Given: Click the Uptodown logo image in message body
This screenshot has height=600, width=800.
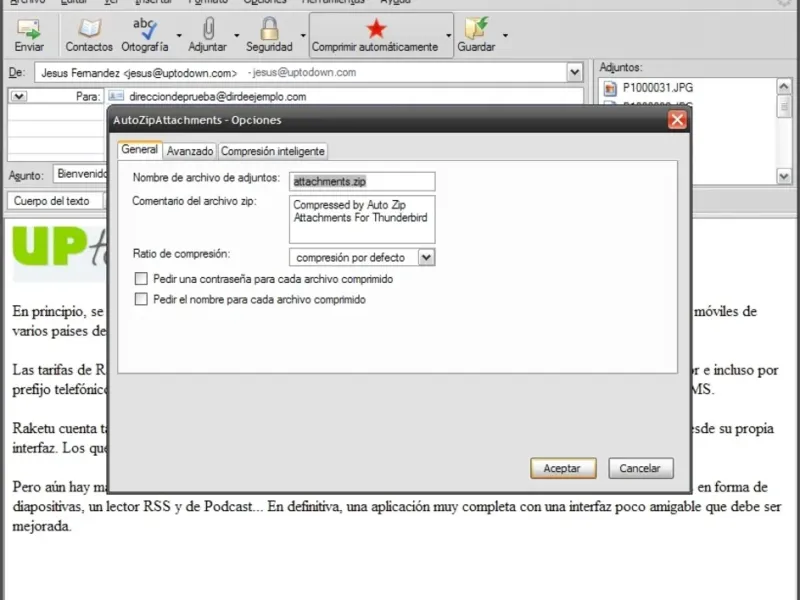Looking at the screenshot, I should pos(59,254).
